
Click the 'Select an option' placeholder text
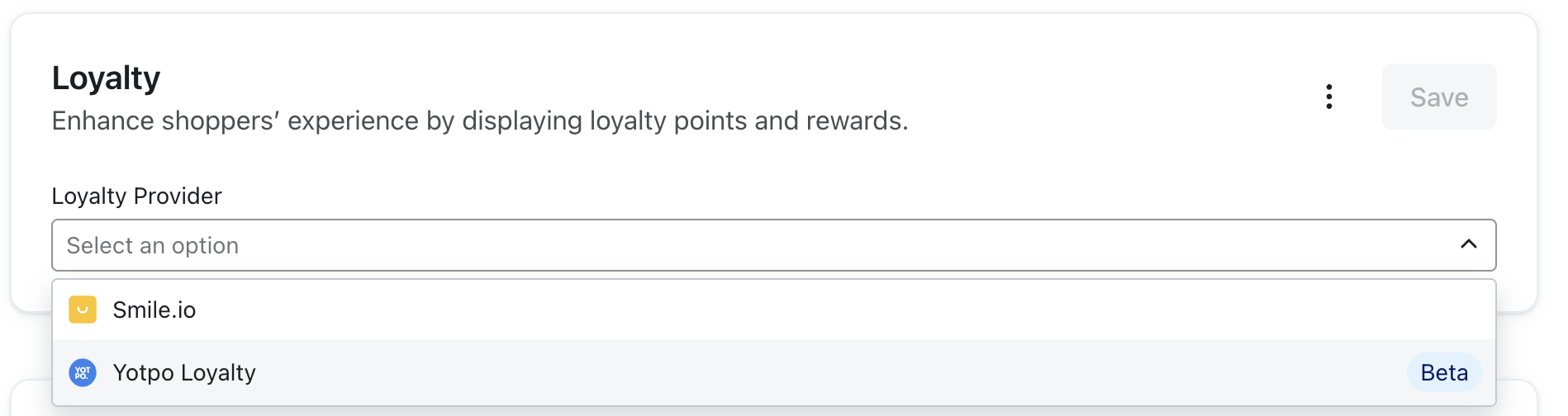pos(153,246)
